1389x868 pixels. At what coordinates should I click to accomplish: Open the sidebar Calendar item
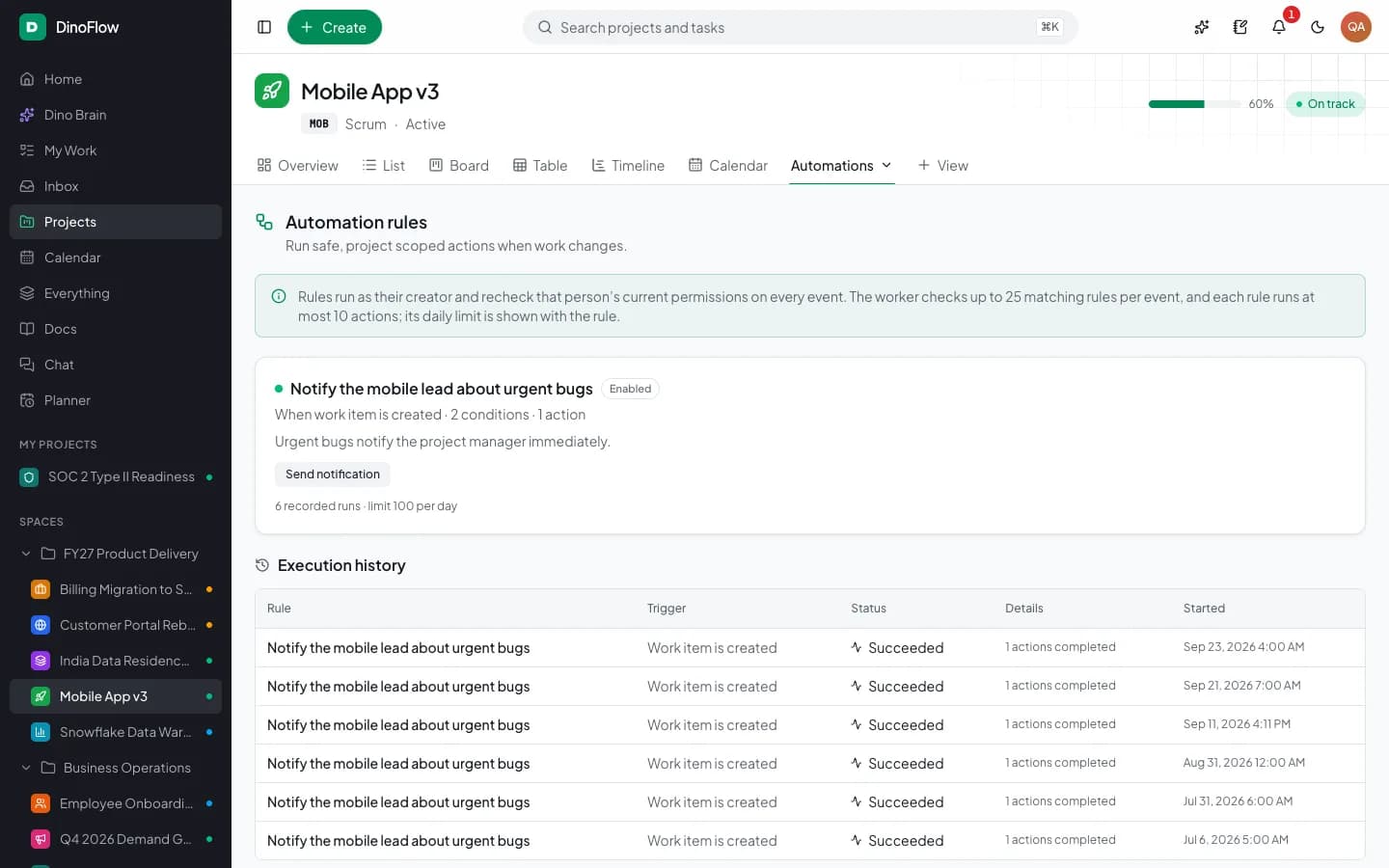coord(116,258)
